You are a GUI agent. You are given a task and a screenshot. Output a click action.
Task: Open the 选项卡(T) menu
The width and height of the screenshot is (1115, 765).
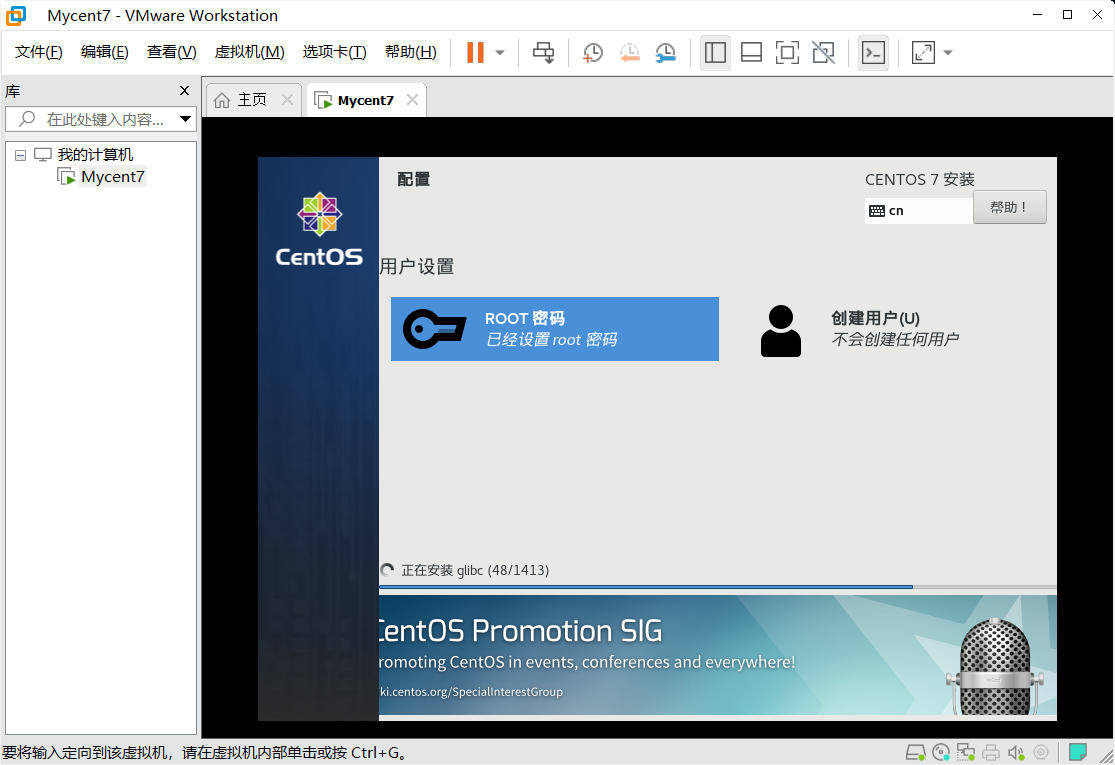click(334, 52)
